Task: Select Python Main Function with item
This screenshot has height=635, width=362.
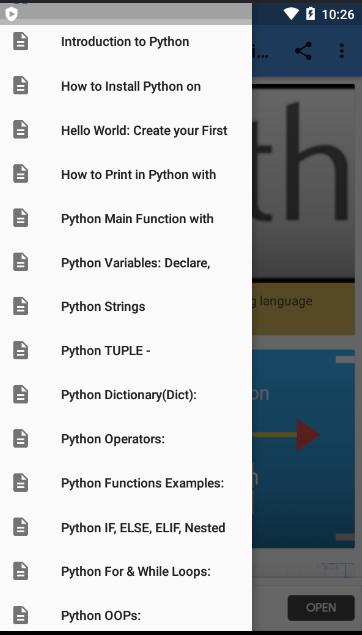Action: (126, 218)
